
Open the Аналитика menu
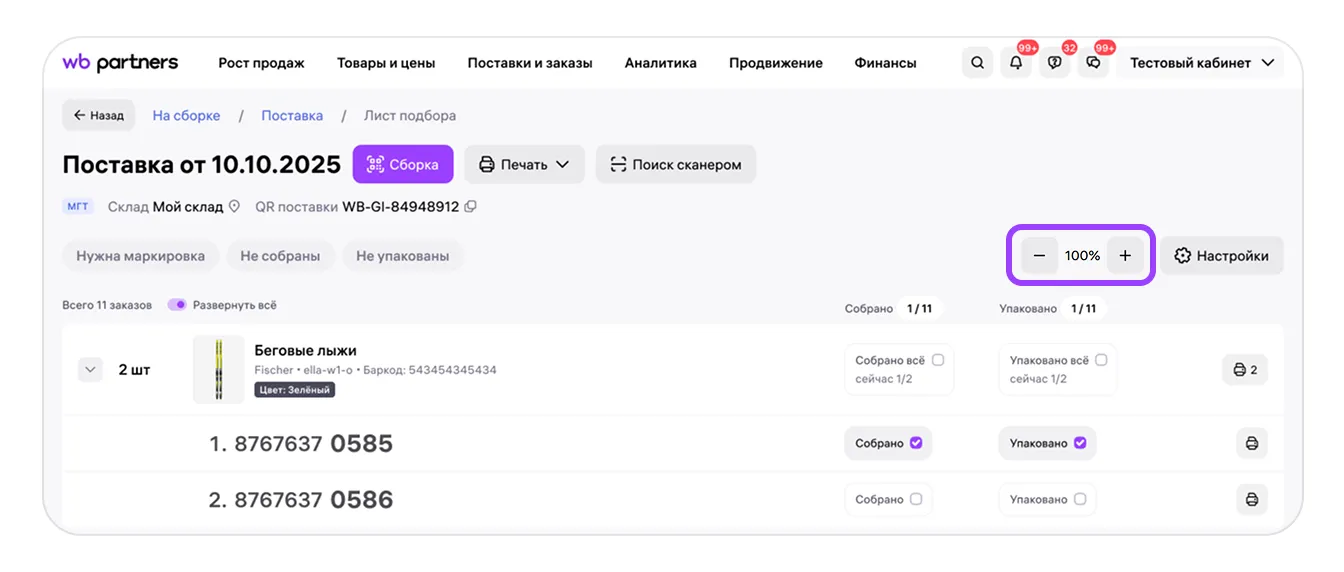click(x=660, y=63)
